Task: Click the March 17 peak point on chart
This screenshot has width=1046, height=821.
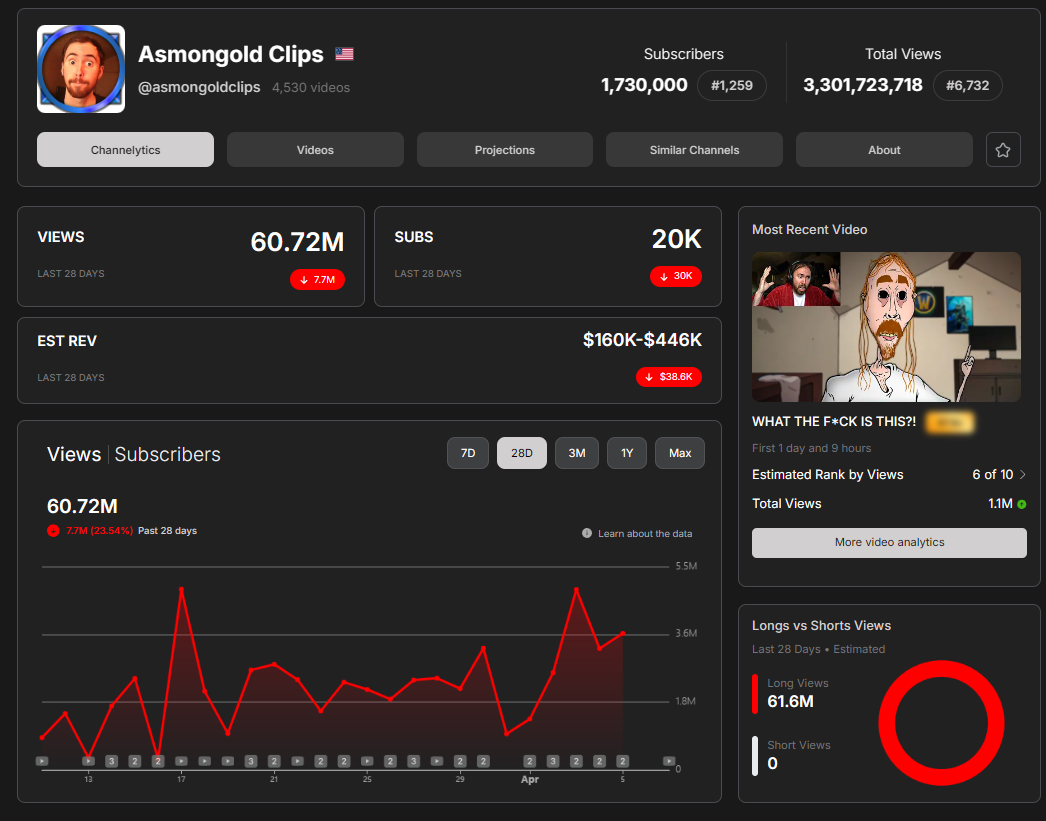Action: pos(181,590)
